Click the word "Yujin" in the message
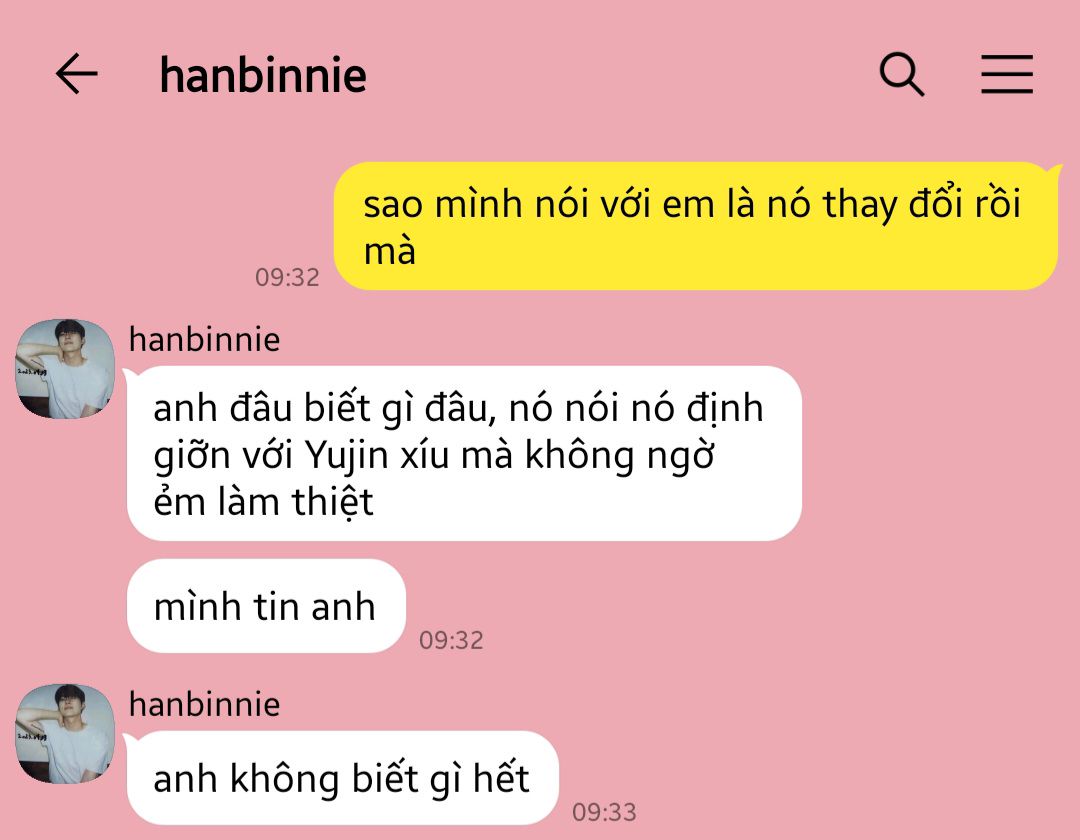 pos(346,456)
